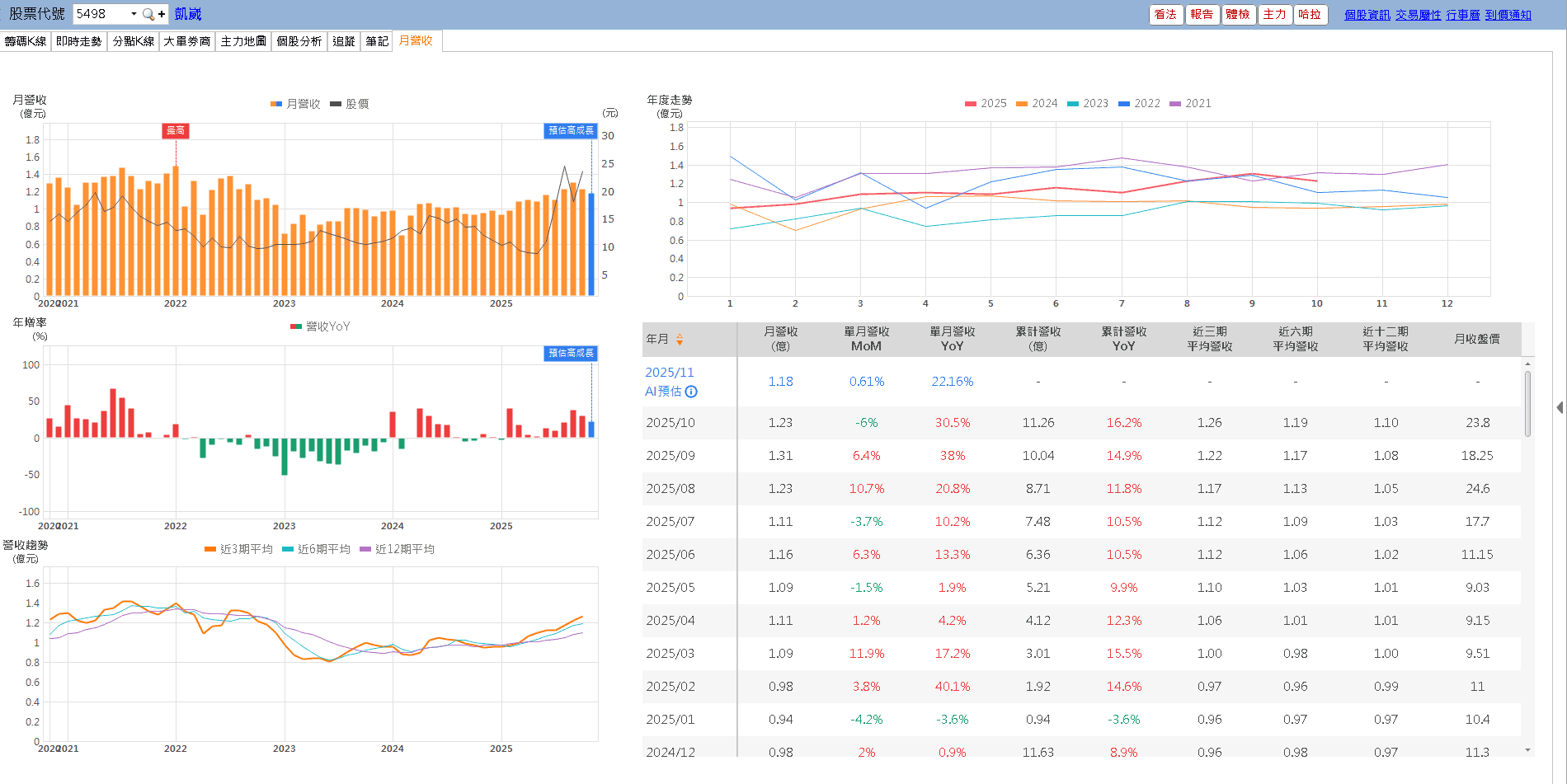Hide the 股價 line in legend
This screenshot has height=784, width=1567.
coord(349,104)
